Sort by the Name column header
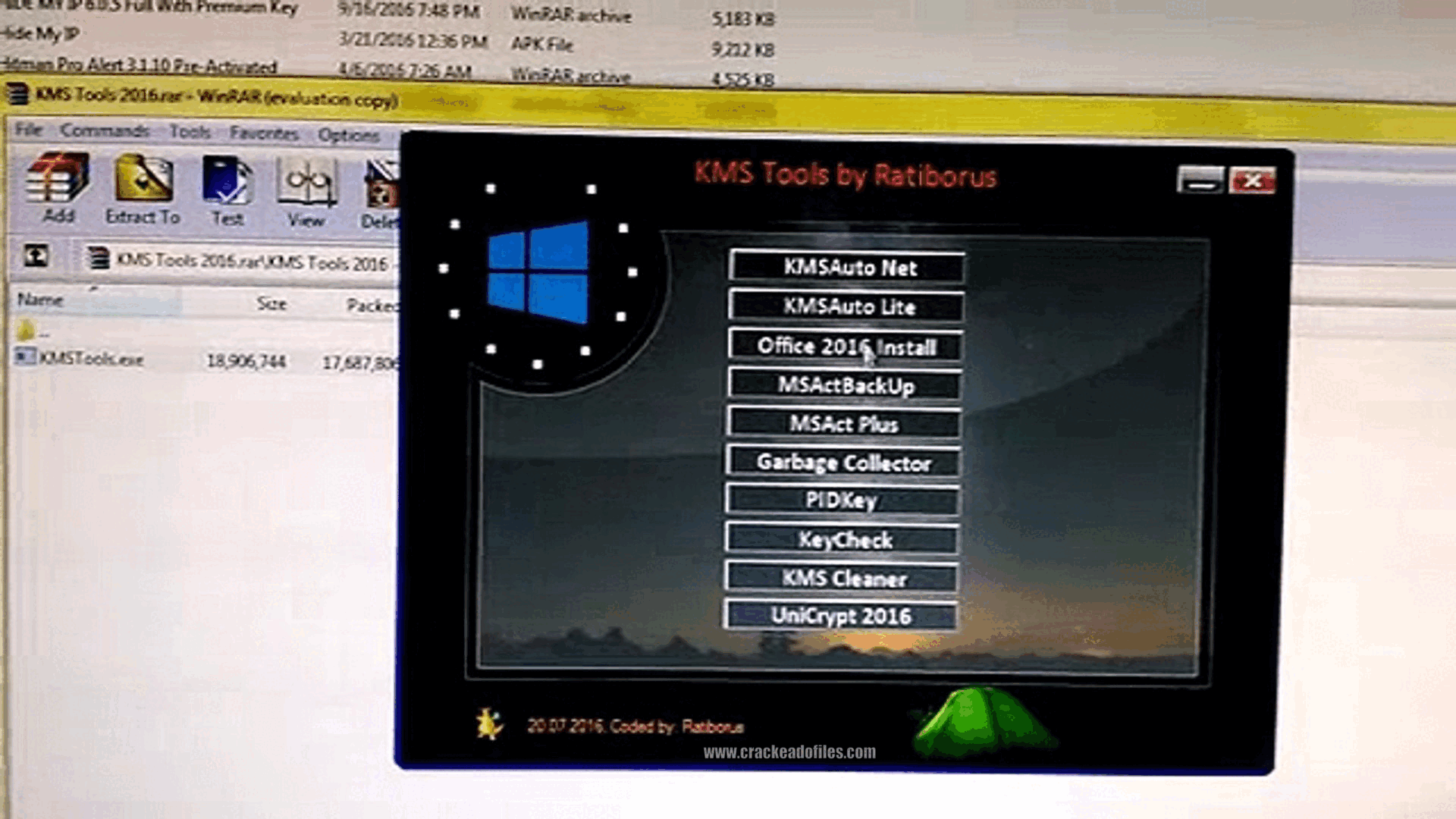This screenshot has width=1456, height=819. coord(40,300)
